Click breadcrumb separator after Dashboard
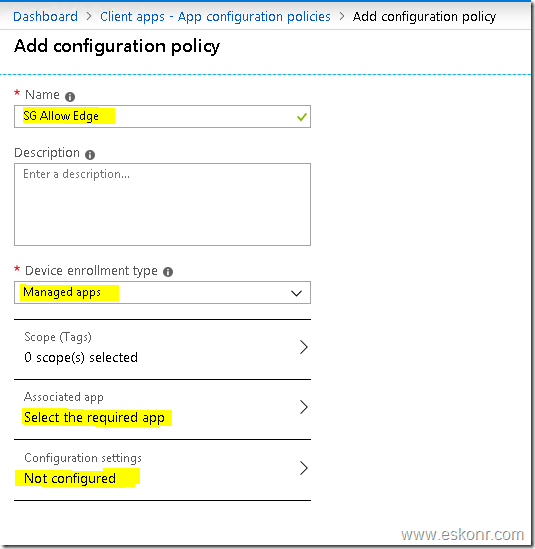535x549 pixels. pos(89,16)
